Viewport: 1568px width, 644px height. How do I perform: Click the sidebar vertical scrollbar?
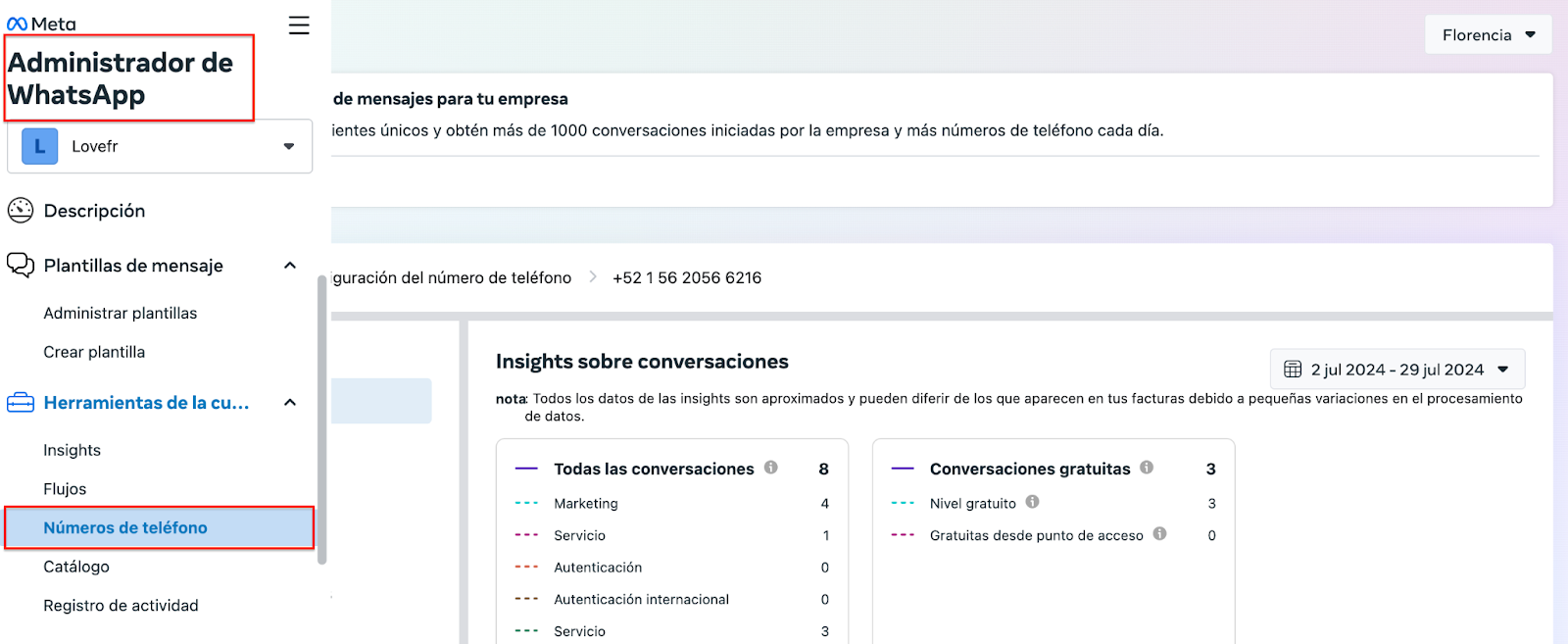pos(321,420)
